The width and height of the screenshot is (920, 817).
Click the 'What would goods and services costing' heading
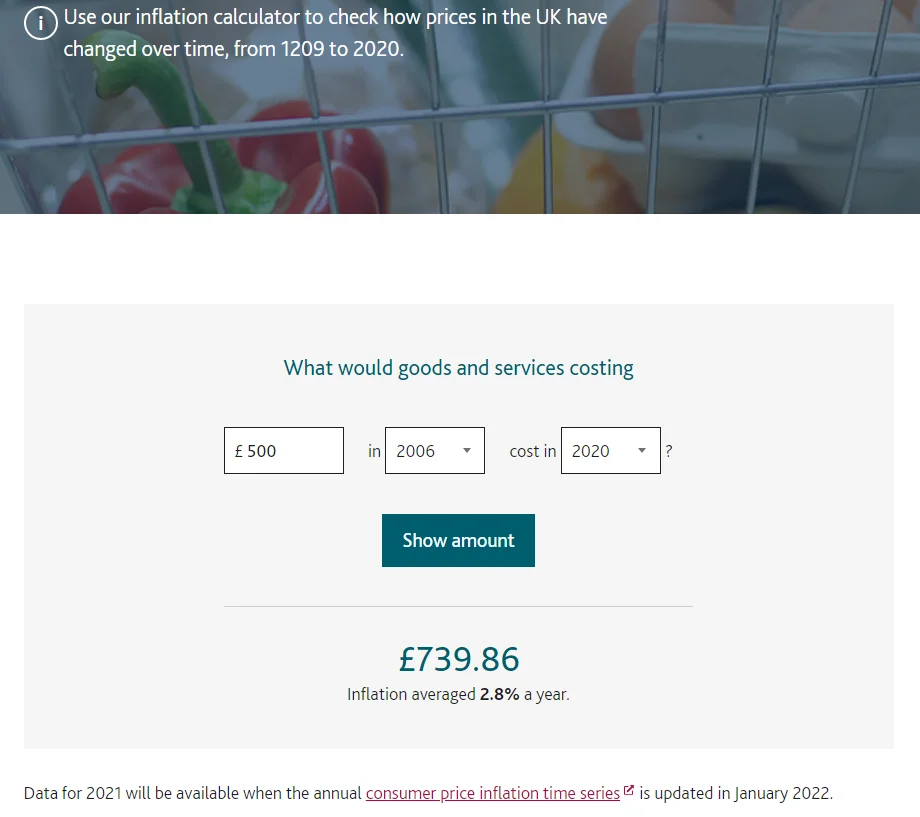point(458,368)
